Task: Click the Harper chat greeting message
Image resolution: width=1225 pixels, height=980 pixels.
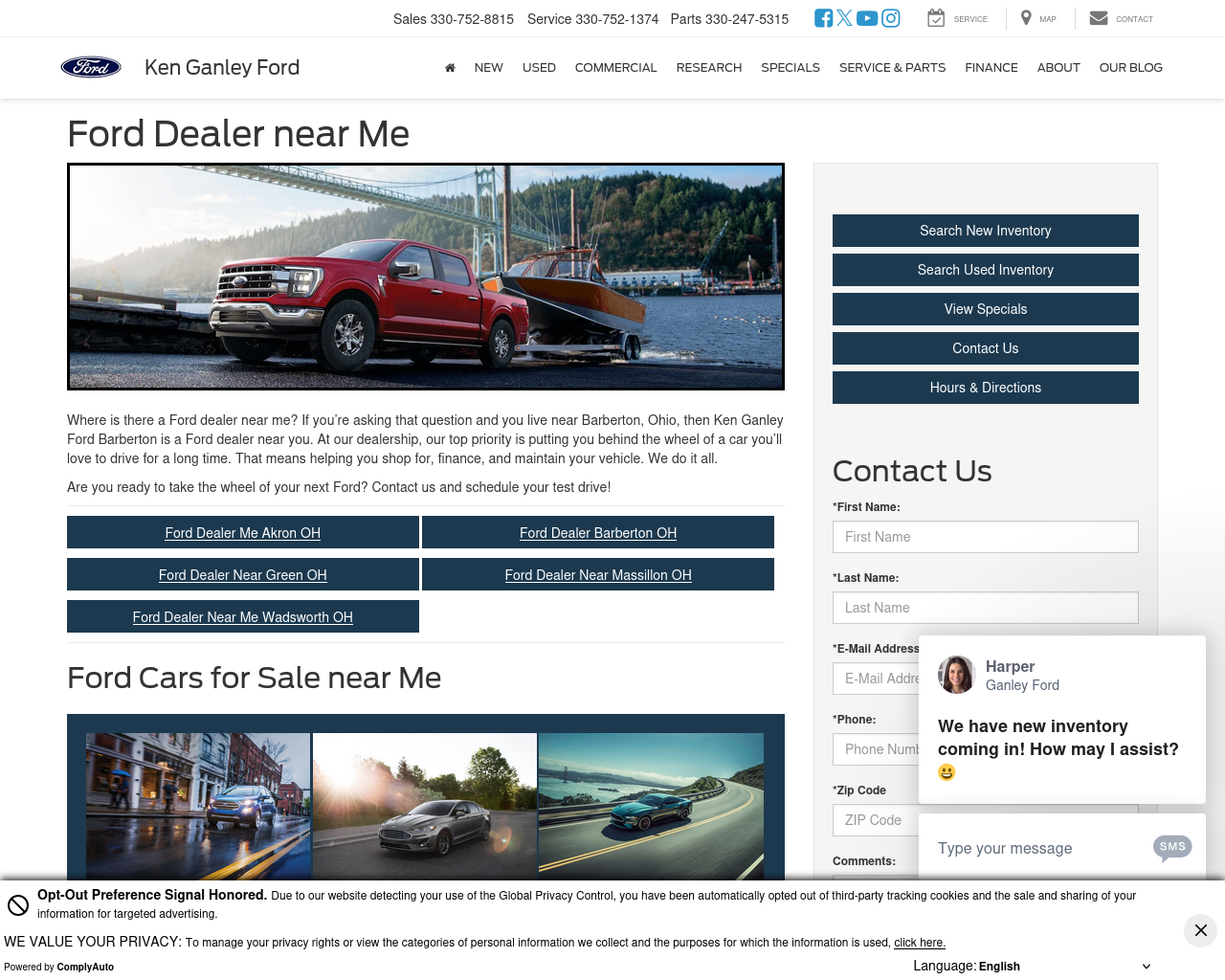Action: tap(1058, 749)
